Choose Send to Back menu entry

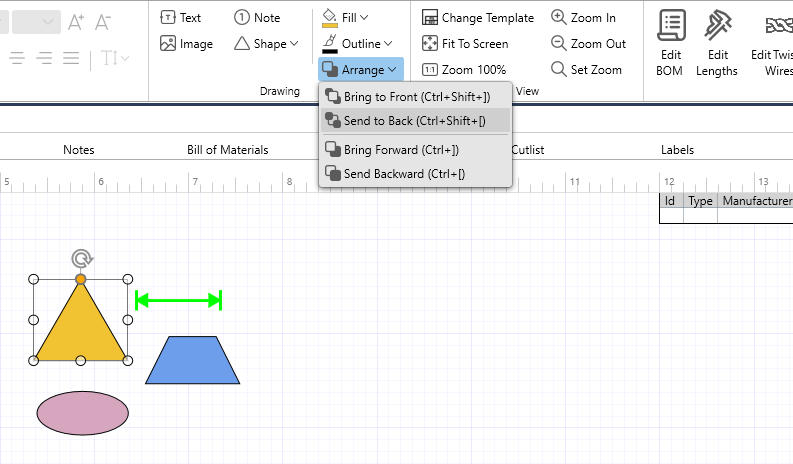(x=415, y=120)
